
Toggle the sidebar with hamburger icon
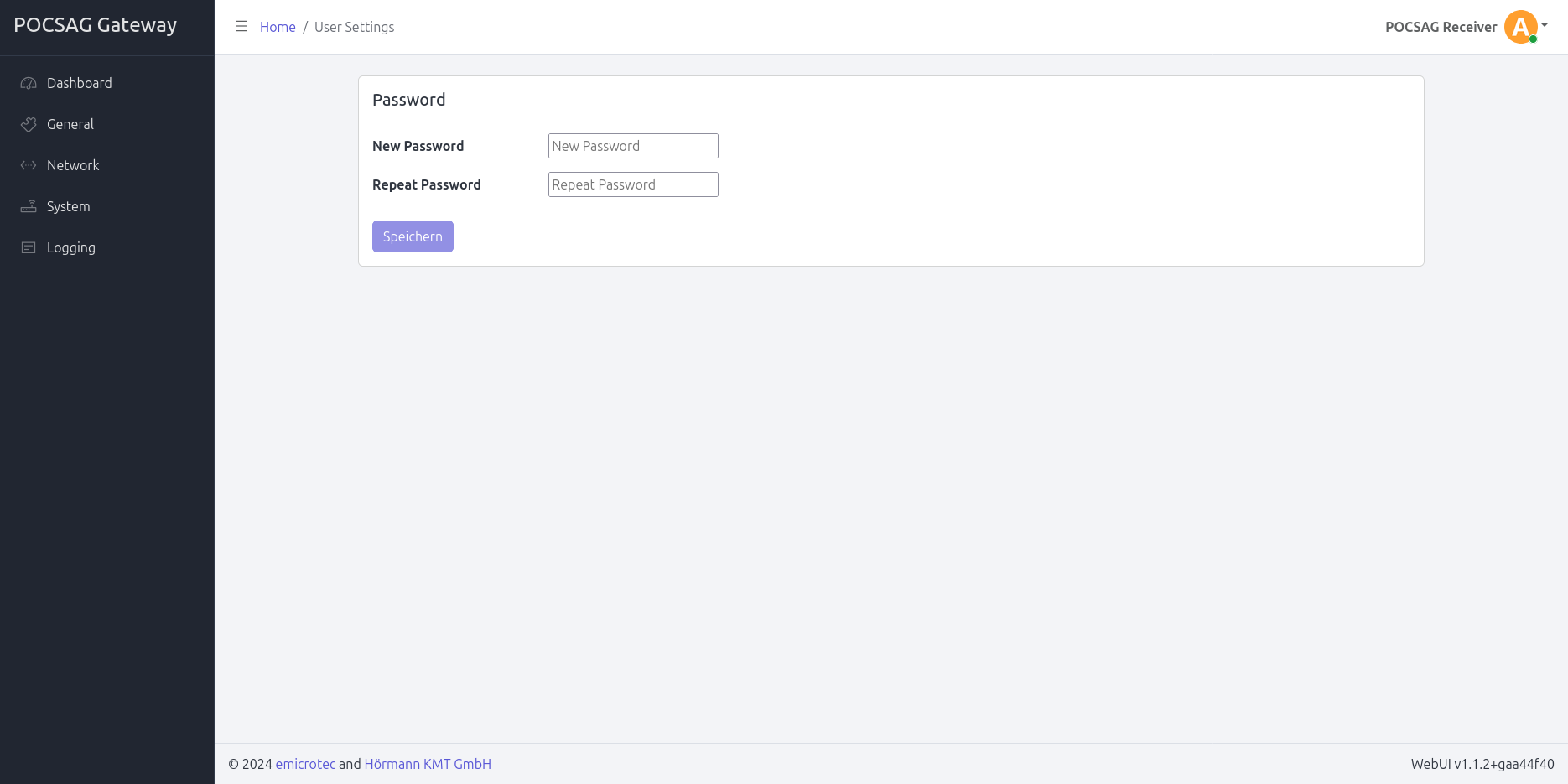(x=241, y=27)
